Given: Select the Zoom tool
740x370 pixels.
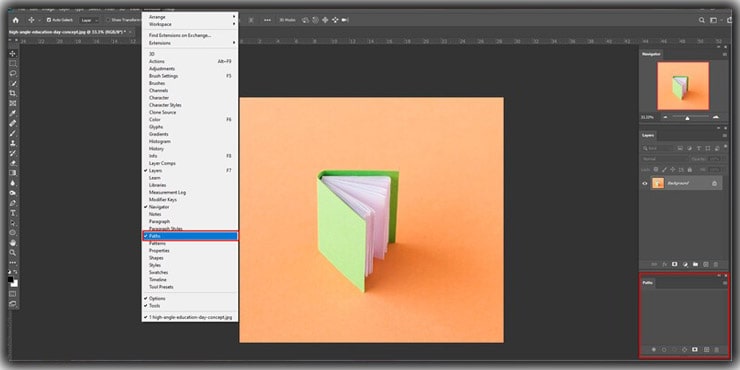Looking at the screenshot, I should tap(13, 252).
